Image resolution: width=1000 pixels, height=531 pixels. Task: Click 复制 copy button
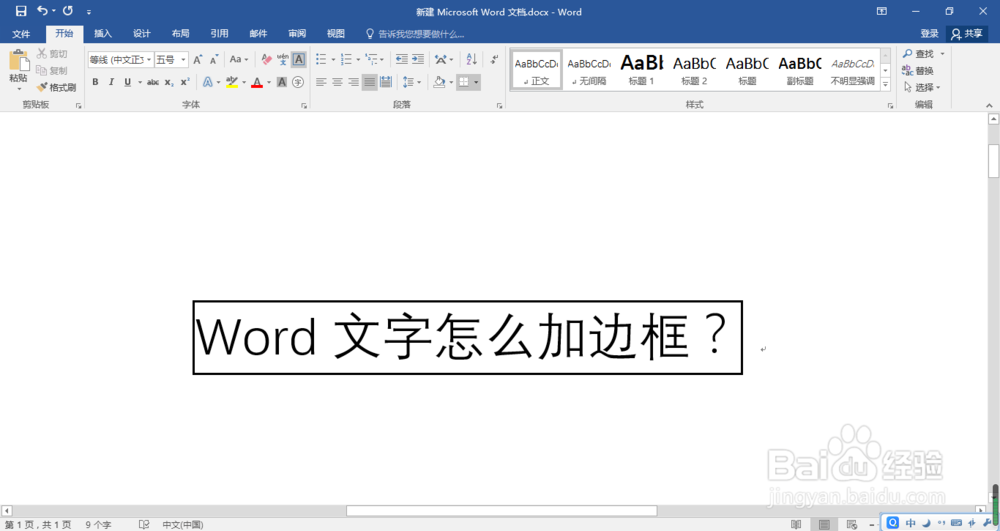pos(52,71)
